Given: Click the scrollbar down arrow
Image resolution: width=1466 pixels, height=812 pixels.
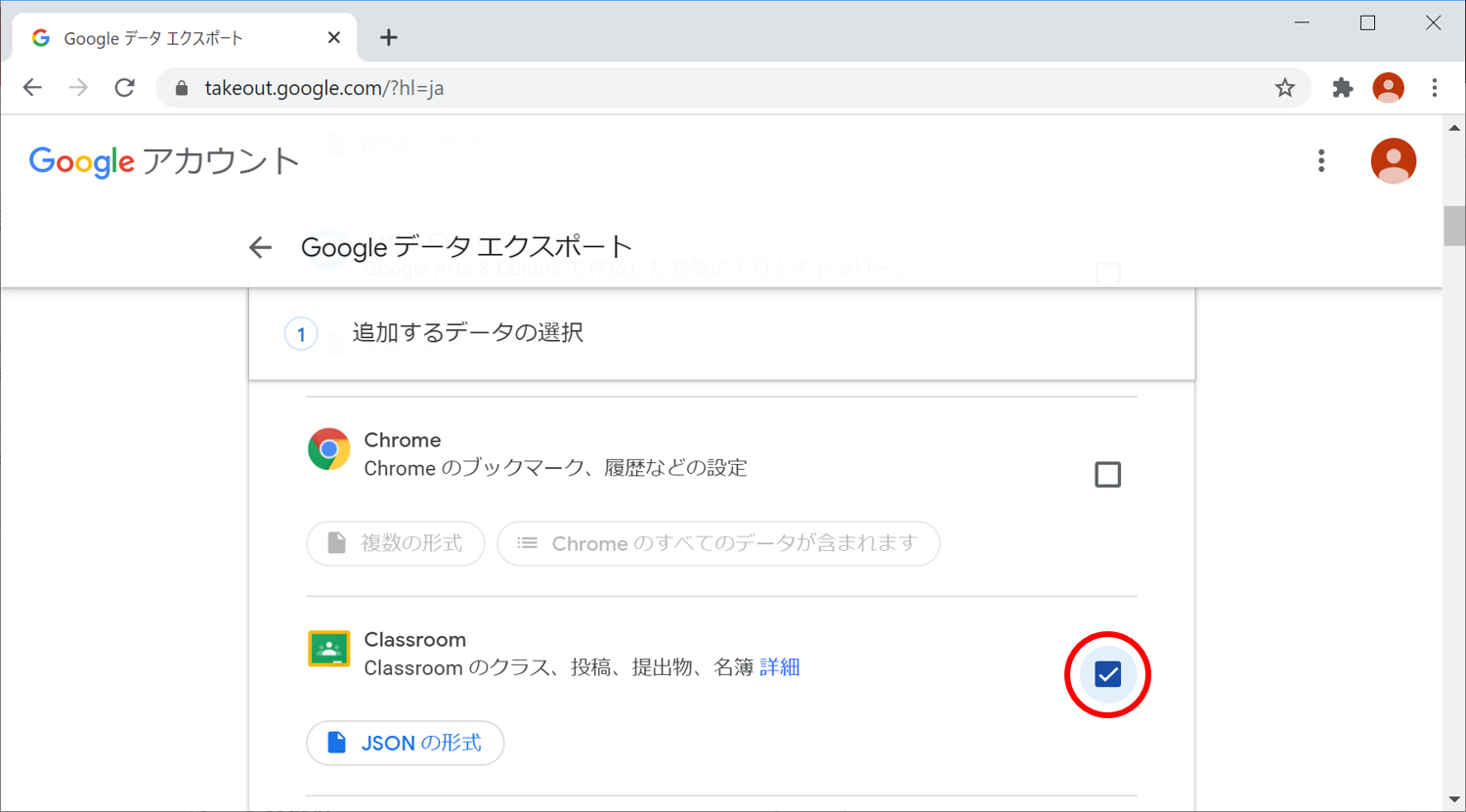Looking at the screenshot, I should click(1454, 800).
